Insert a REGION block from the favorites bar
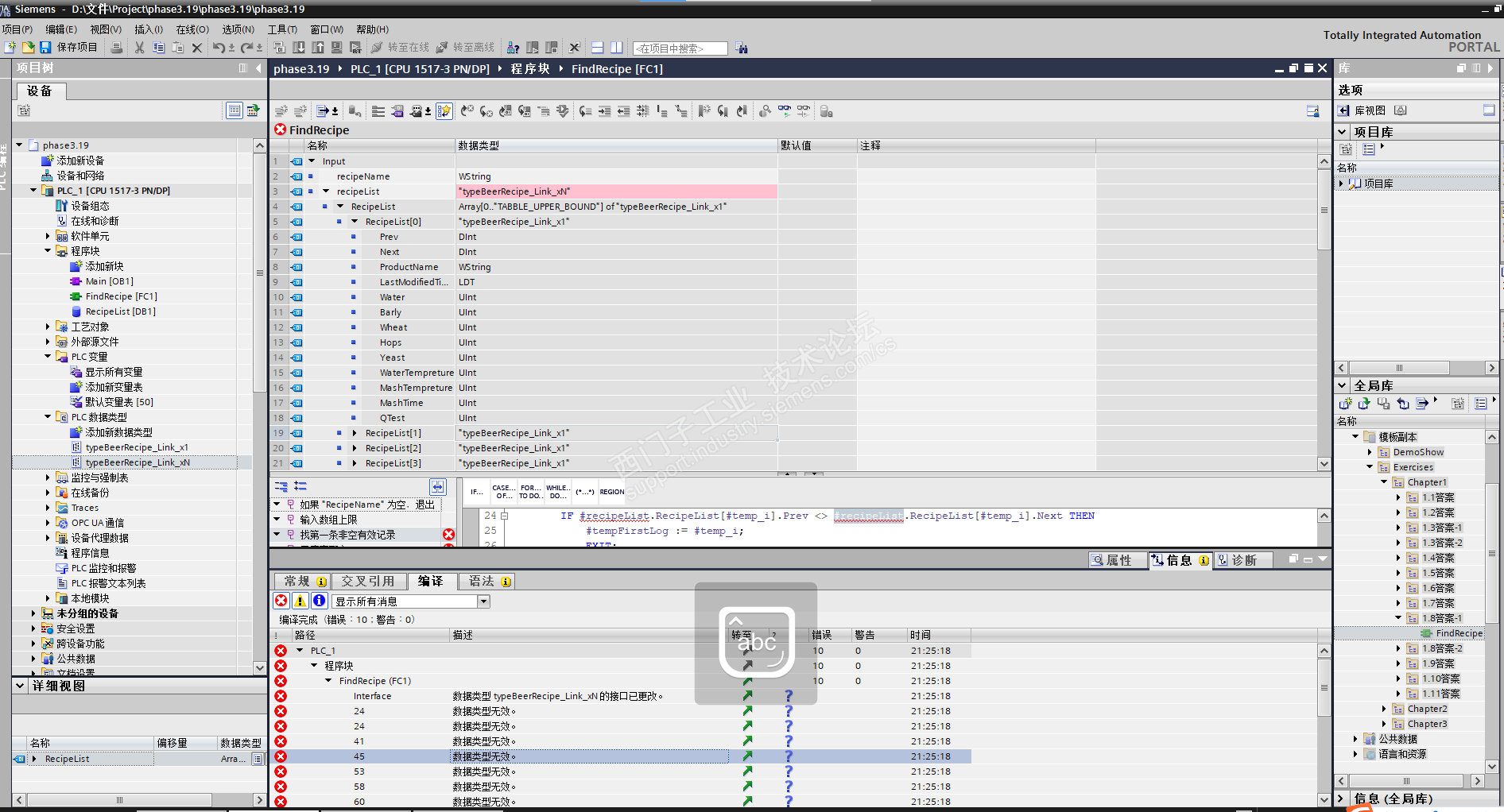The width and height of the screenshot is (1504, 812). (612, 492)
